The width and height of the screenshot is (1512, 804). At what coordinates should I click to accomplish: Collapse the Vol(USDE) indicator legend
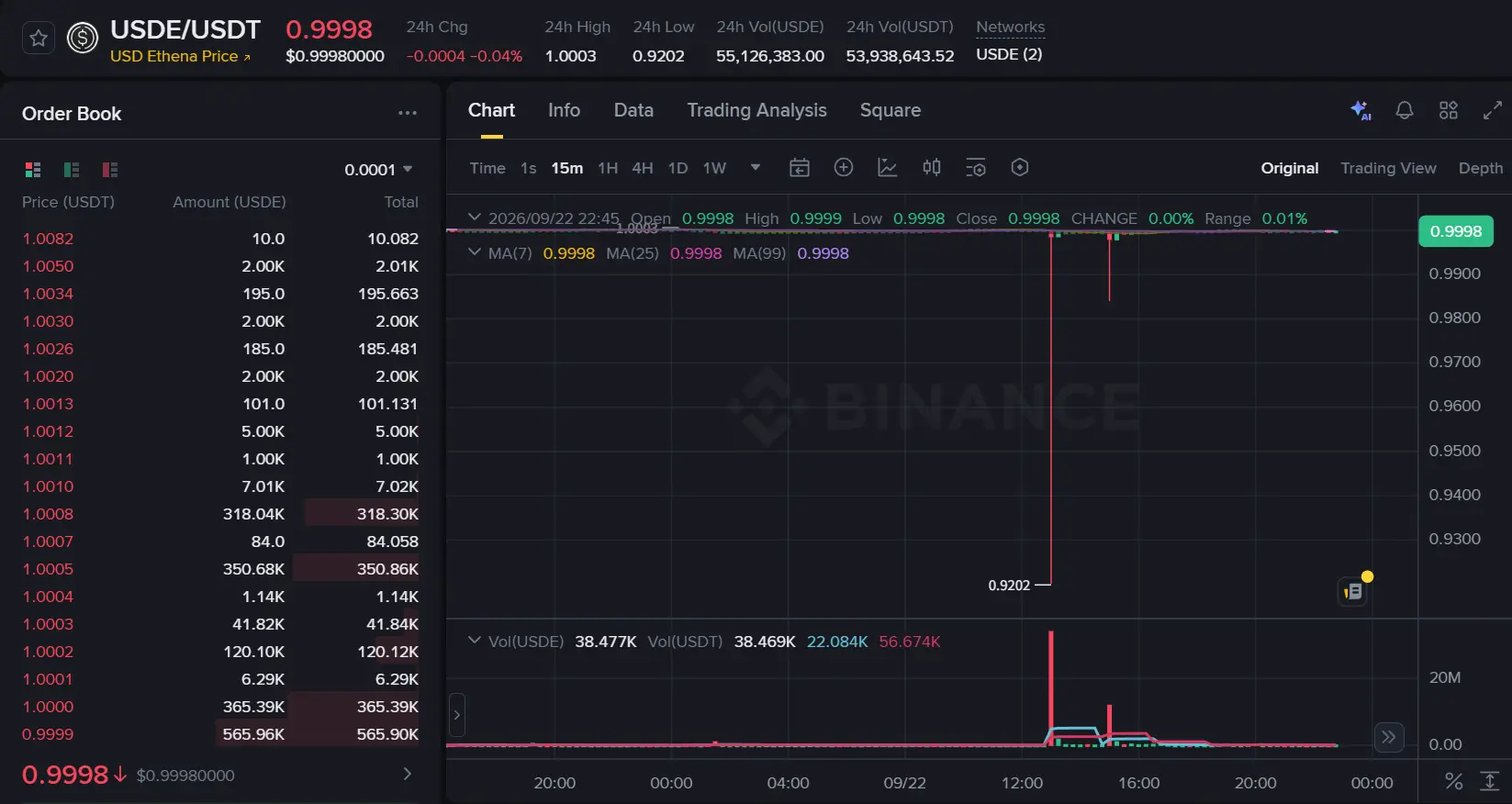pyautogui.click(x=475, y=641)
